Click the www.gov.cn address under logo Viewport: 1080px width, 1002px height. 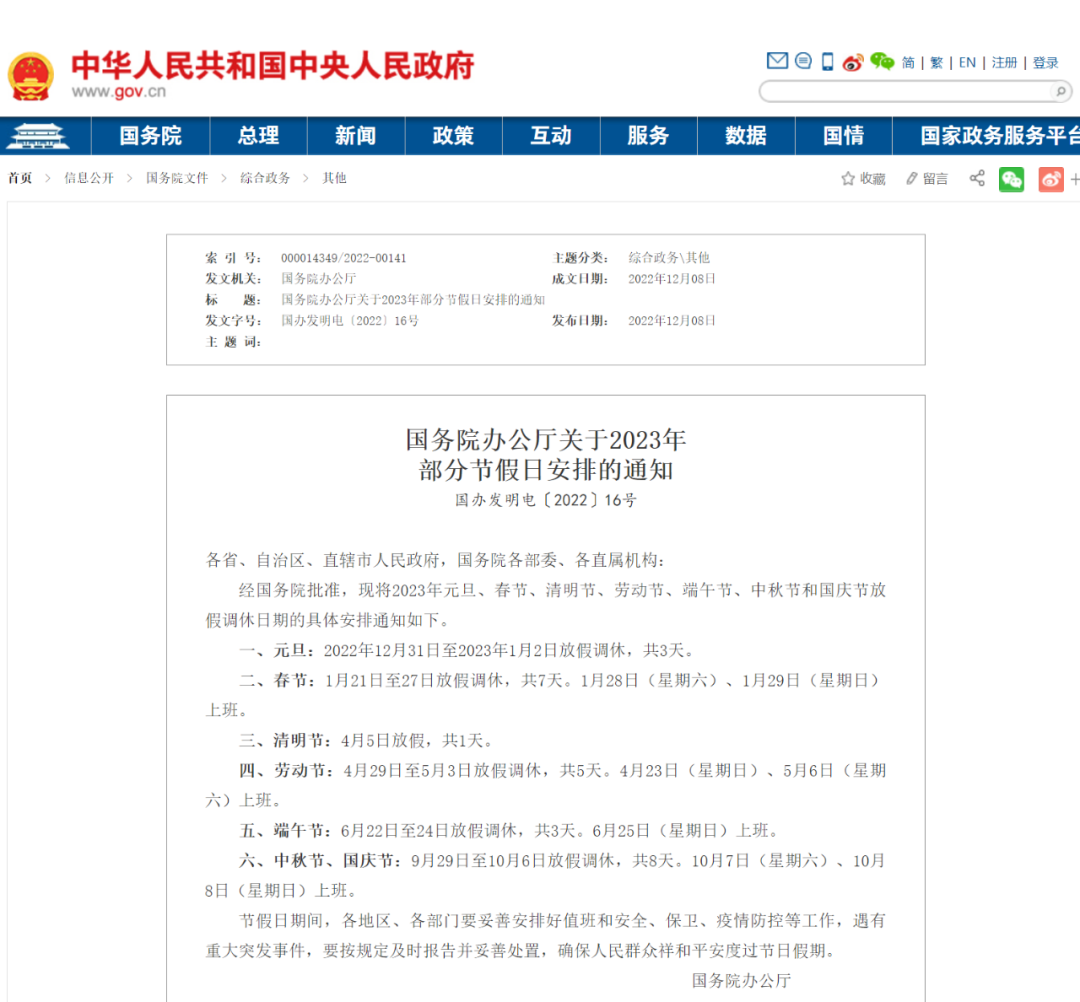point(118,92)
